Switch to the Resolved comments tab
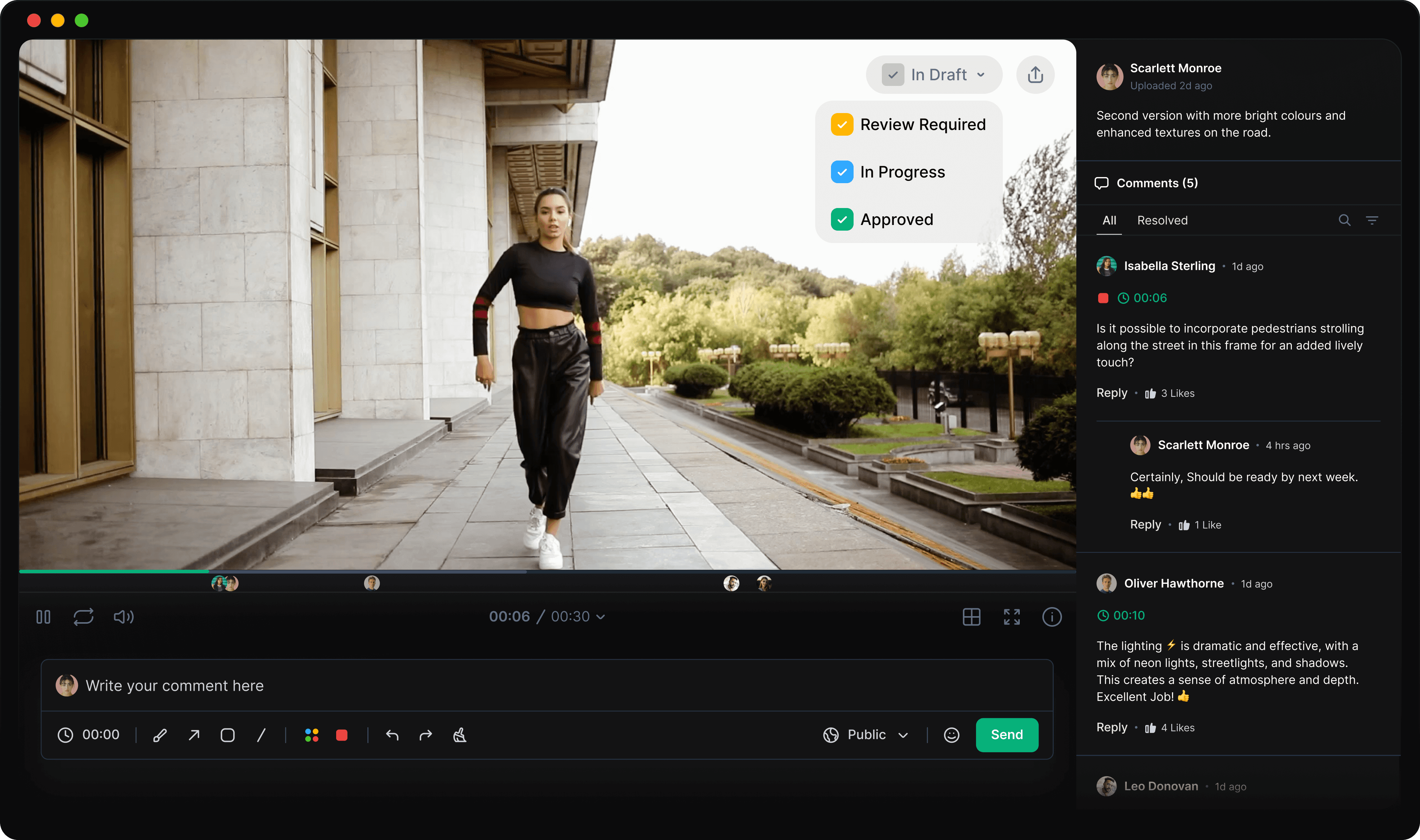Screen dimensions: 1420x840 [1162, 220]
